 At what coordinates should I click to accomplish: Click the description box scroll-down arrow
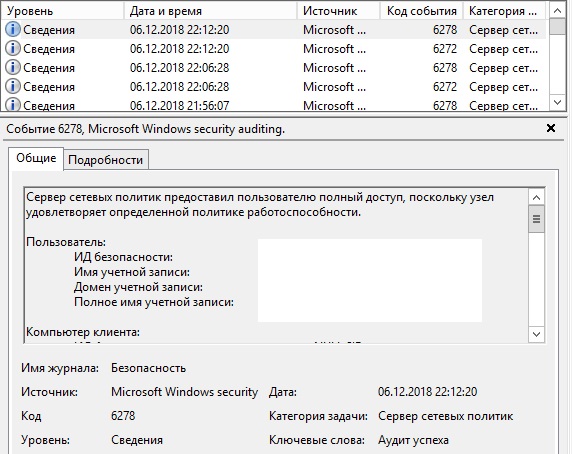click(x=536, y=334)
